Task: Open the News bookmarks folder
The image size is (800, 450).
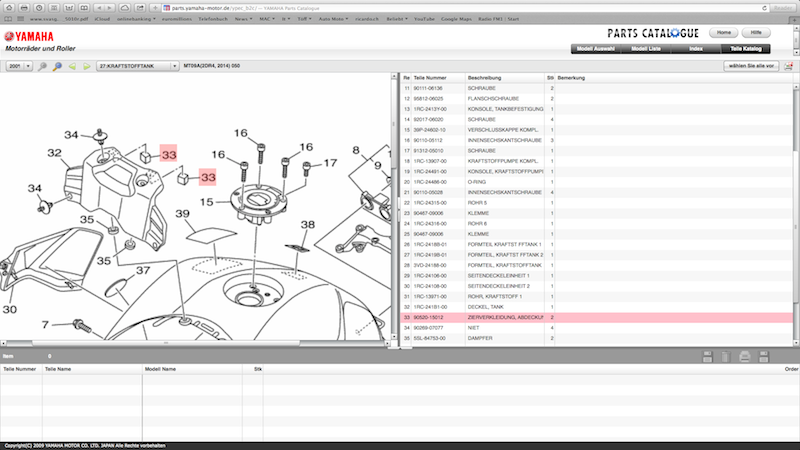Action: [244, 18]
